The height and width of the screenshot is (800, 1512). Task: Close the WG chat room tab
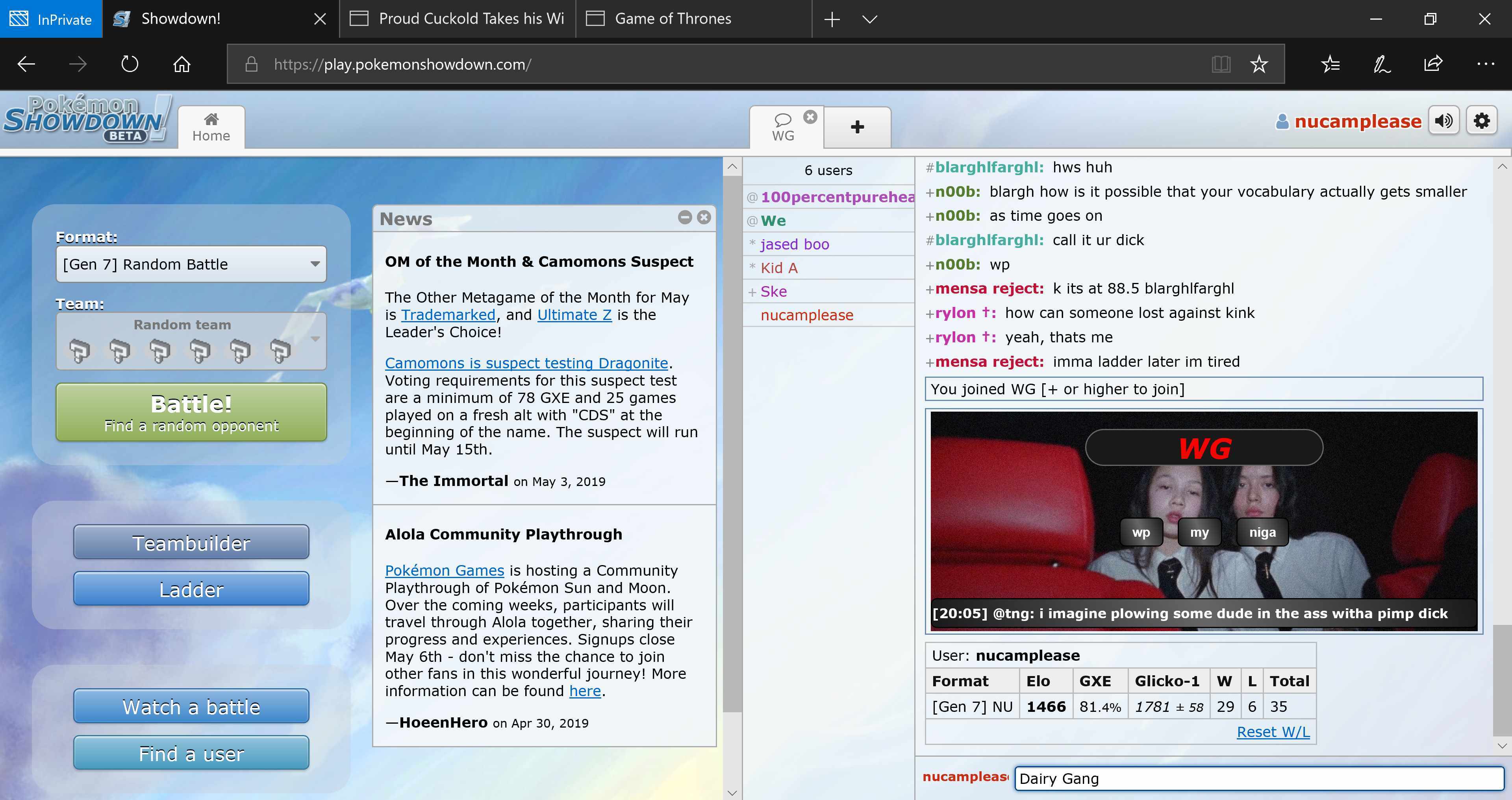(810, 117)
